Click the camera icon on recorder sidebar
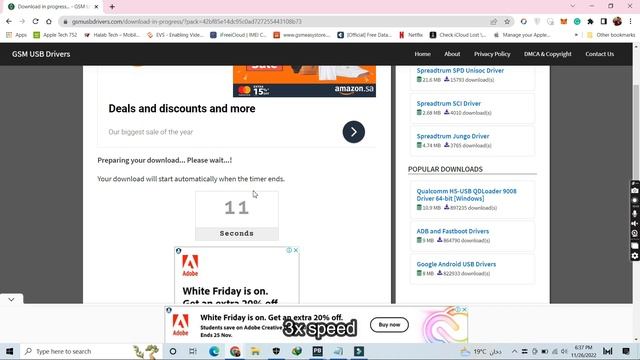 pyautogui.click(x=635, y=190)
